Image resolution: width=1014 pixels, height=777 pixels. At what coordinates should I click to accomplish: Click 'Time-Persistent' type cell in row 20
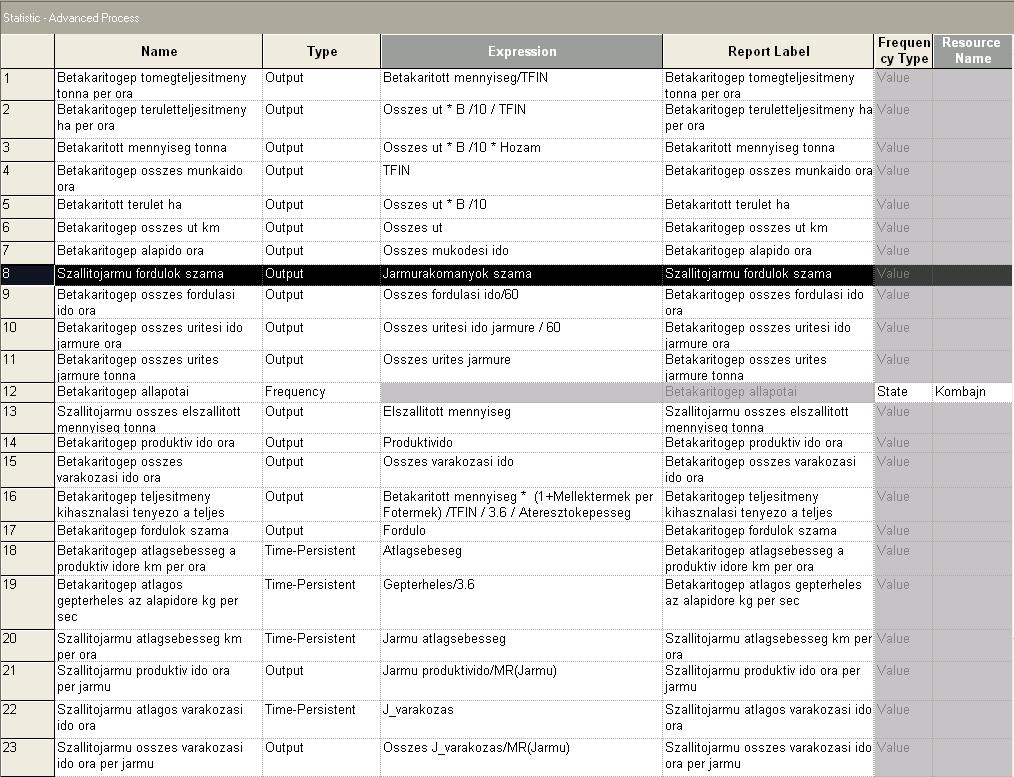321,646
